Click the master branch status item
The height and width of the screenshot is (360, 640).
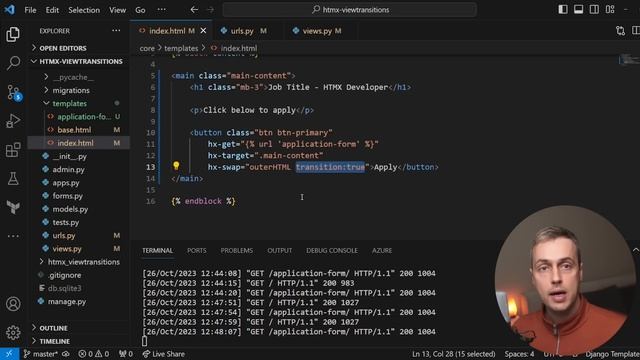pyautogui.click(x=46, y=354)
